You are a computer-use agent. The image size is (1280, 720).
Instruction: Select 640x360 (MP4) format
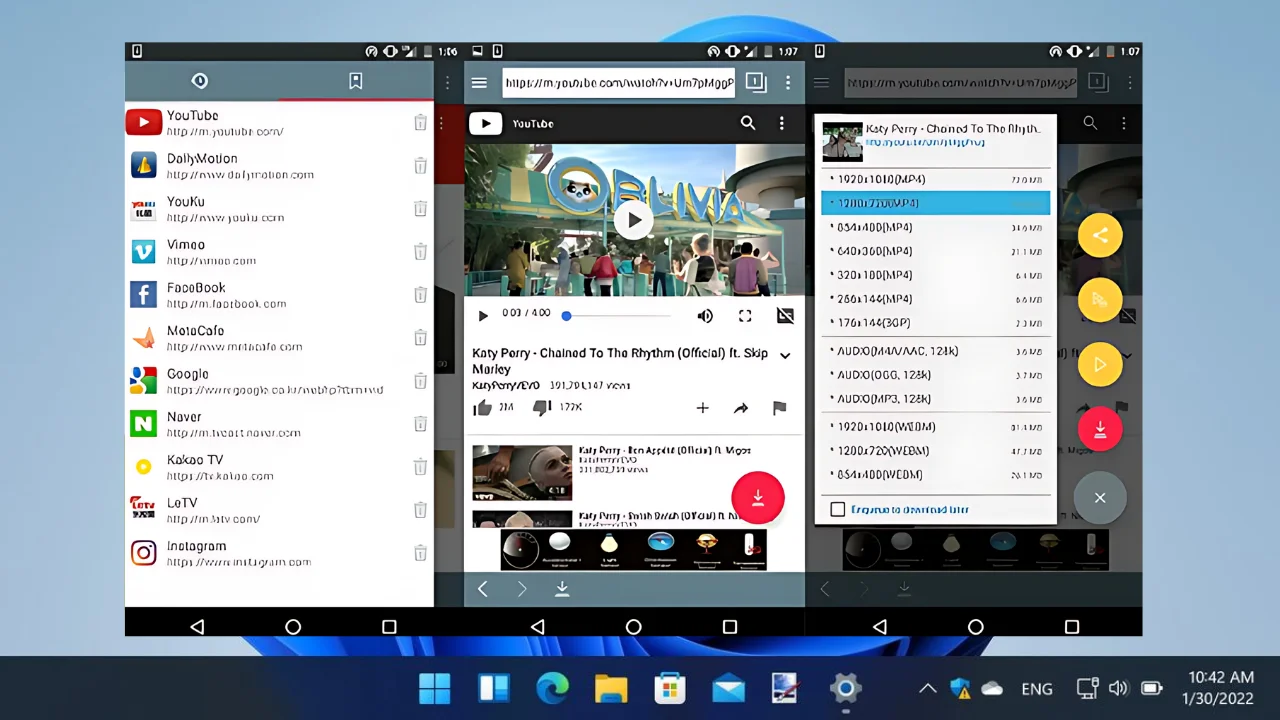point(935,251)
